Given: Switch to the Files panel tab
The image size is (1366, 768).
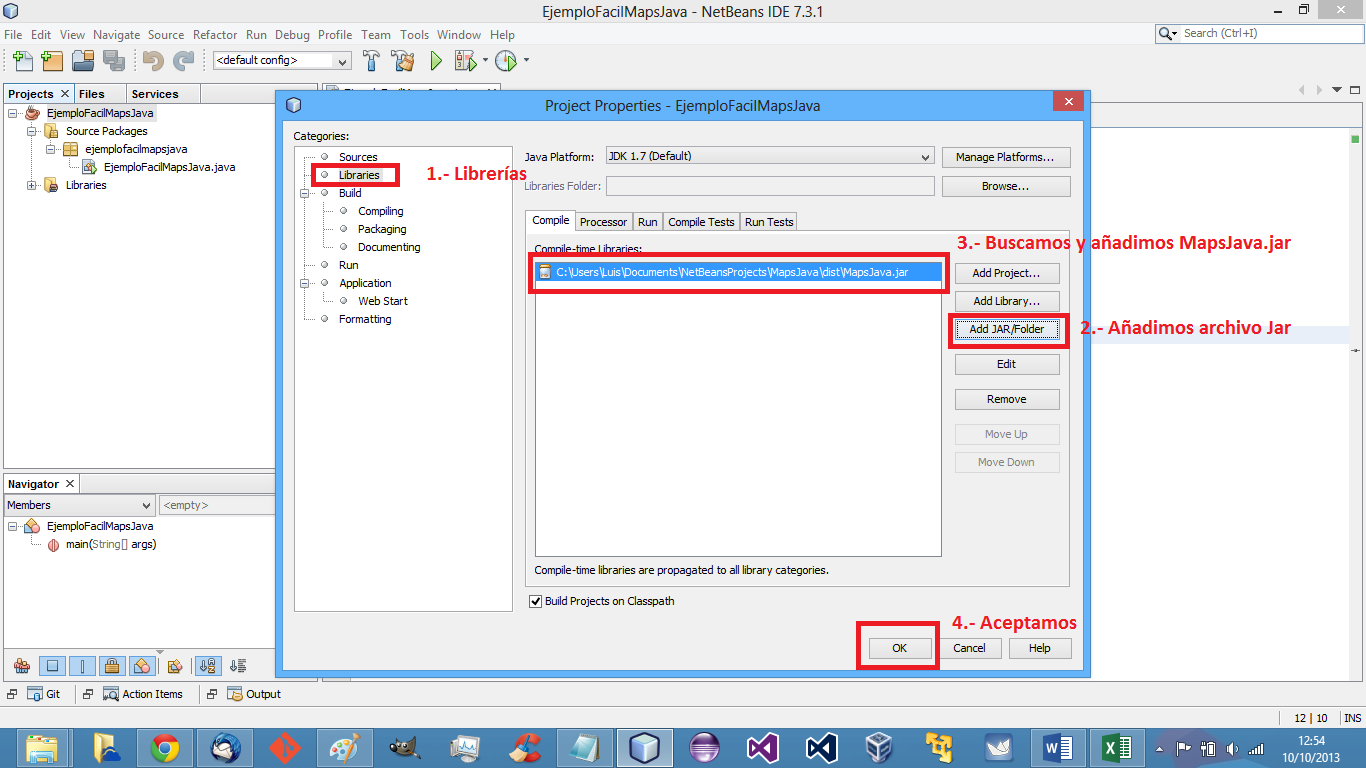Looking at the screenshot, I should (91, 94).
